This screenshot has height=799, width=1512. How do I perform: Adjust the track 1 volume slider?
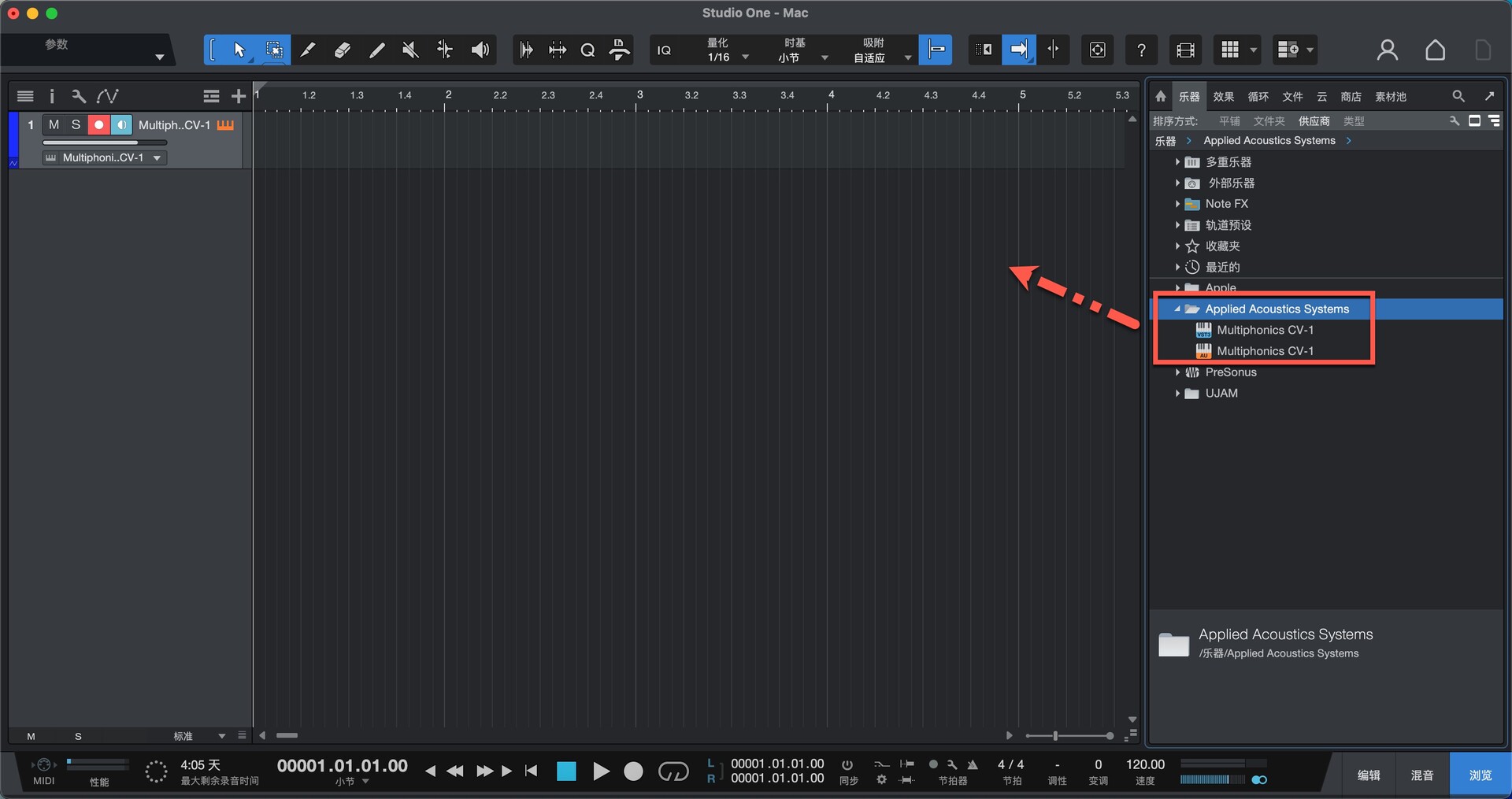coord(105,142)
